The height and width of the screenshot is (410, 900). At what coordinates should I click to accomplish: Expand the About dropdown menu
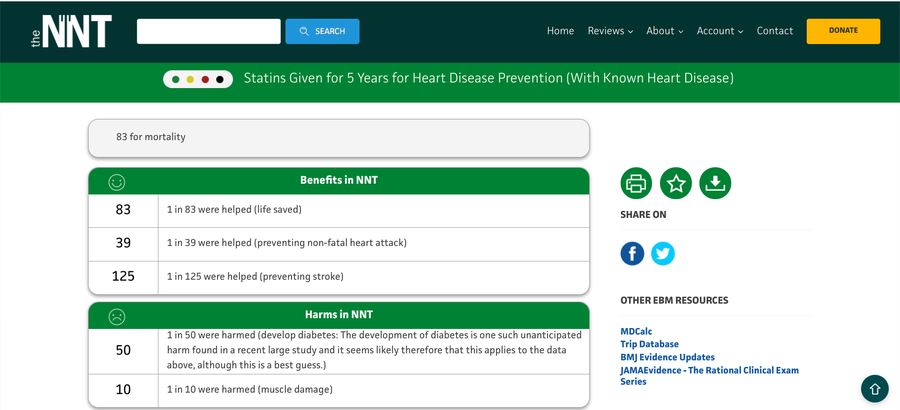665,31
